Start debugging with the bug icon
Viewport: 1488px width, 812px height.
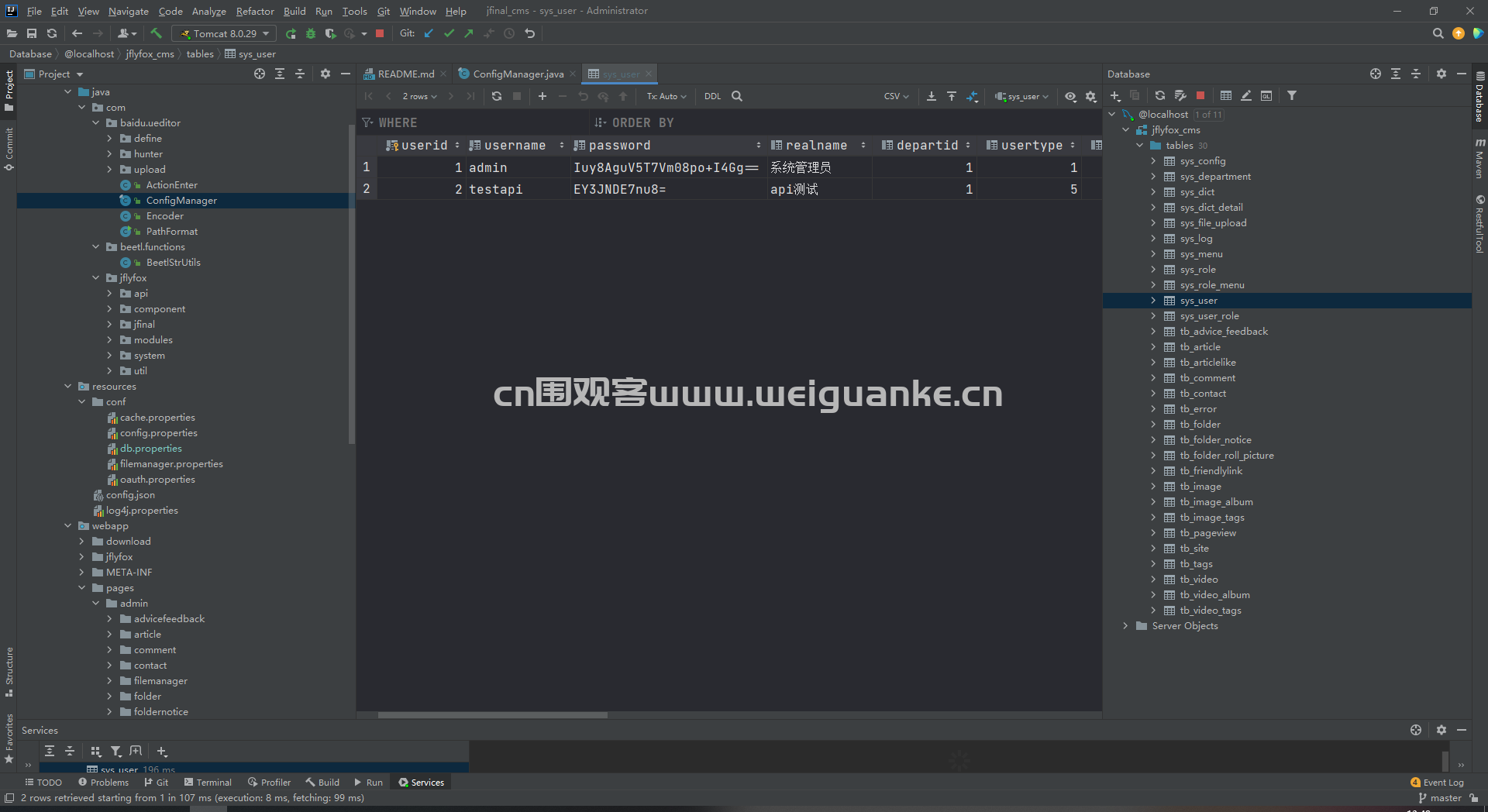point(311,33)
